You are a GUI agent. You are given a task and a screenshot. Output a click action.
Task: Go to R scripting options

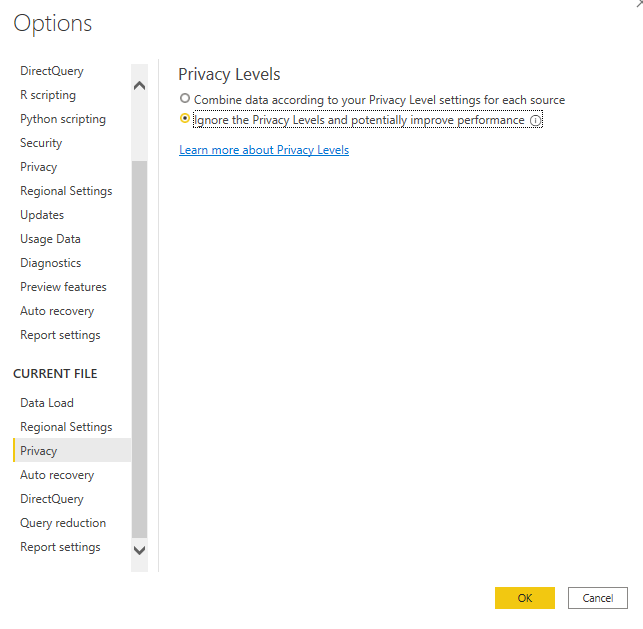(48, 95)
